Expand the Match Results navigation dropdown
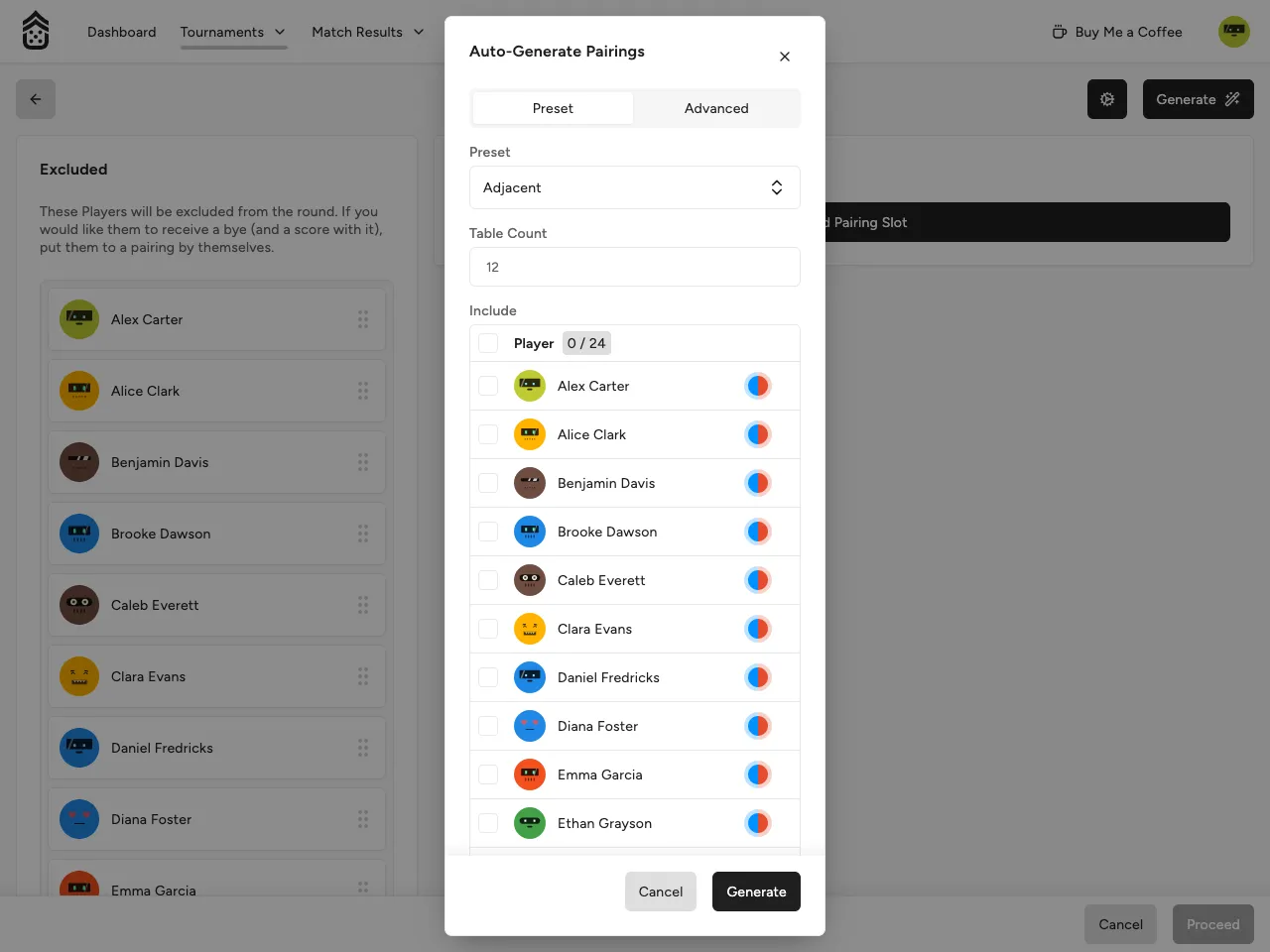Viewport: 1270px width, 952px height. point(368,32)
